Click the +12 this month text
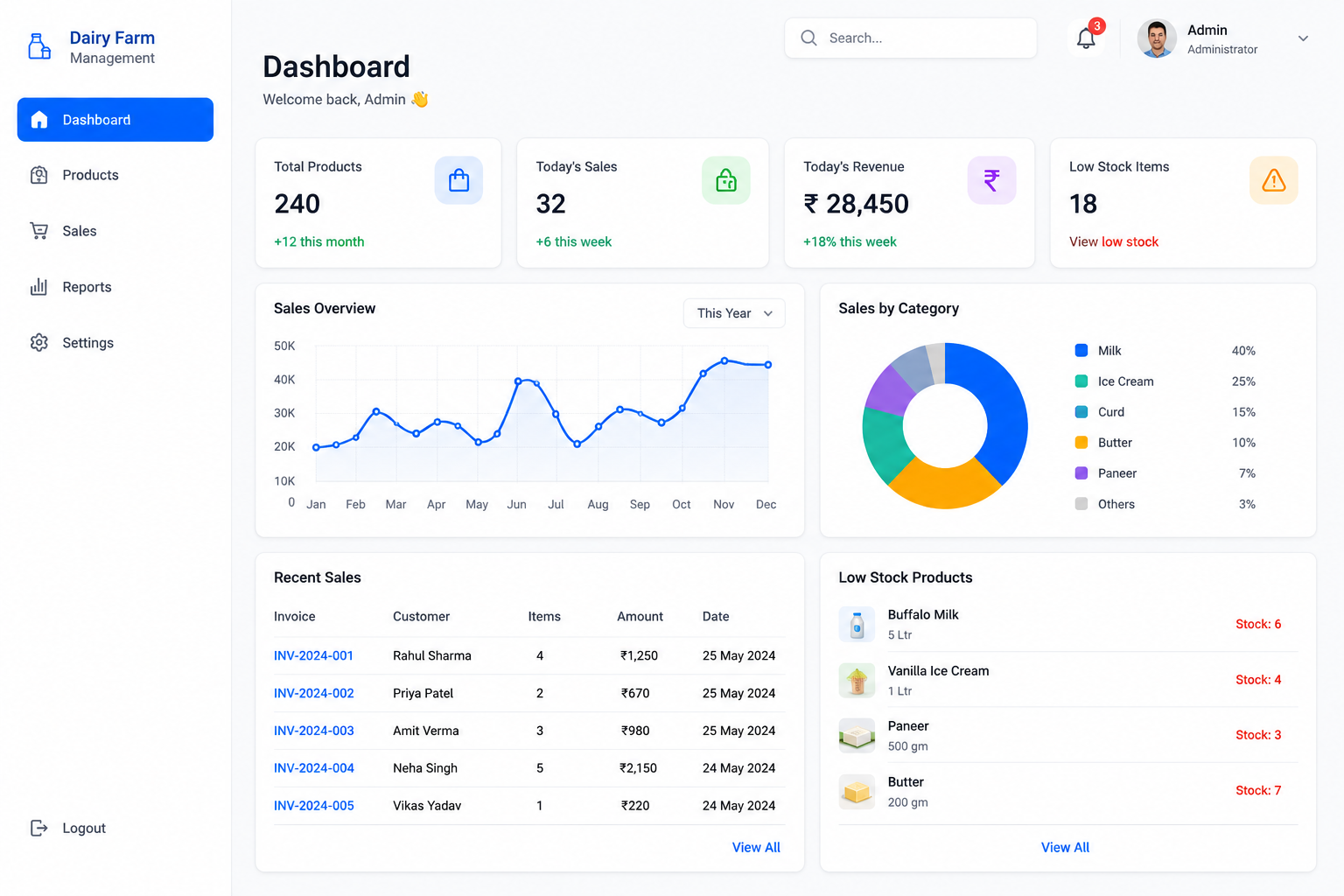1344x896 pixels. coord(319,241)
